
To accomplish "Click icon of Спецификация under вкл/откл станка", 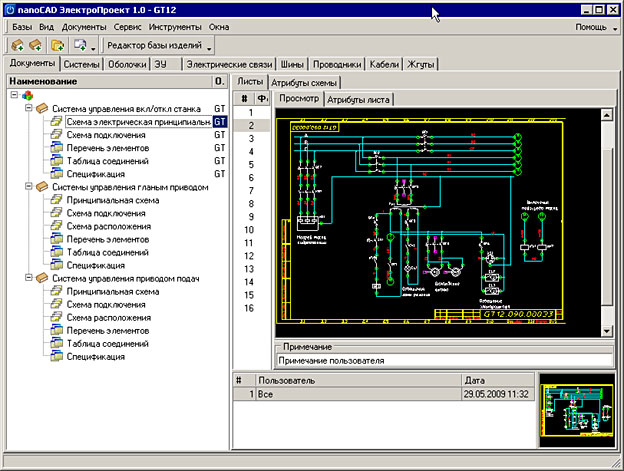I will tap(57, 173).
